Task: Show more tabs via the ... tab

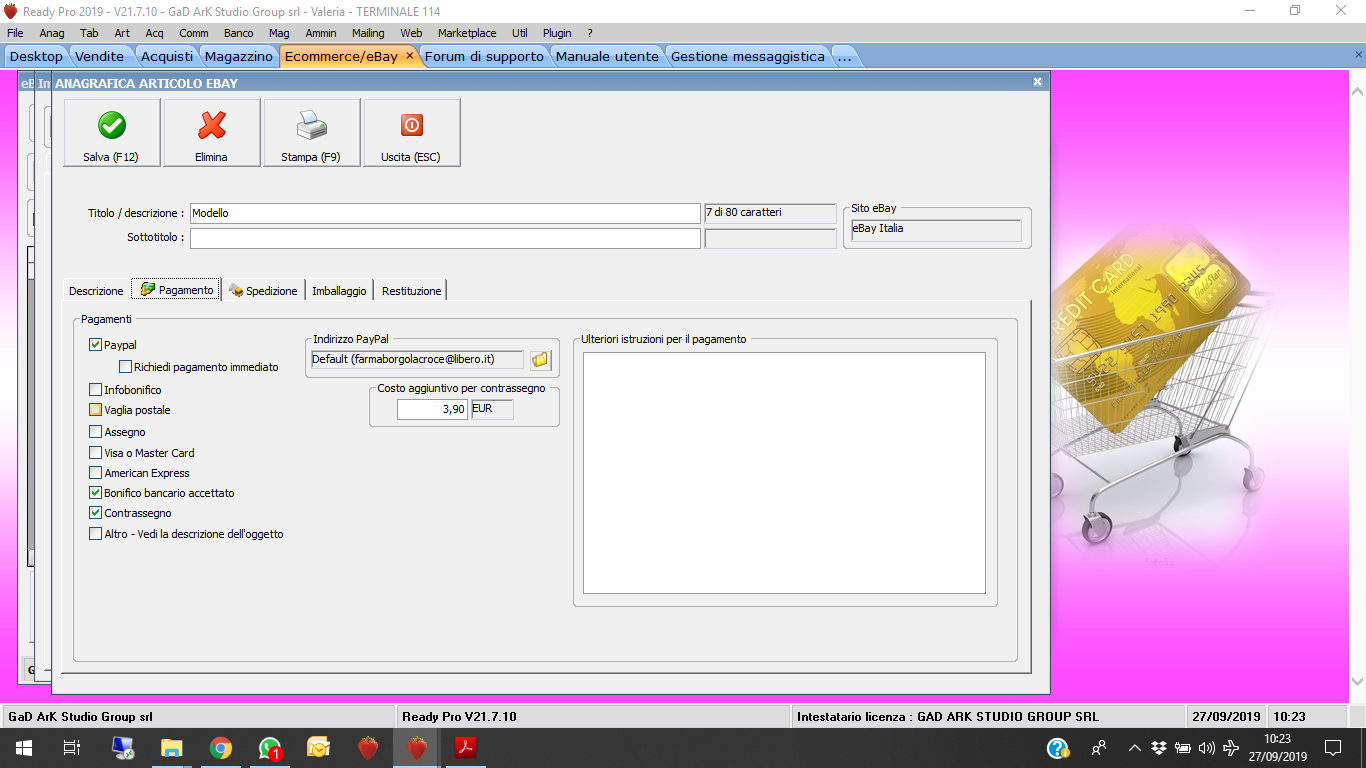Action: click(x=845, y=56)
